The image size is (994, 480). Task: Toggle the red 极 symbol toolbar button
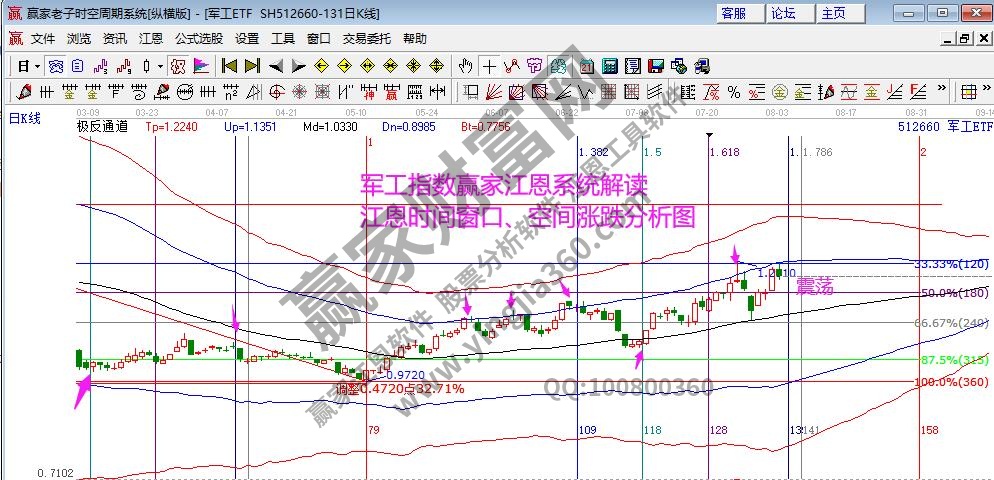click(x=178, y=66)
